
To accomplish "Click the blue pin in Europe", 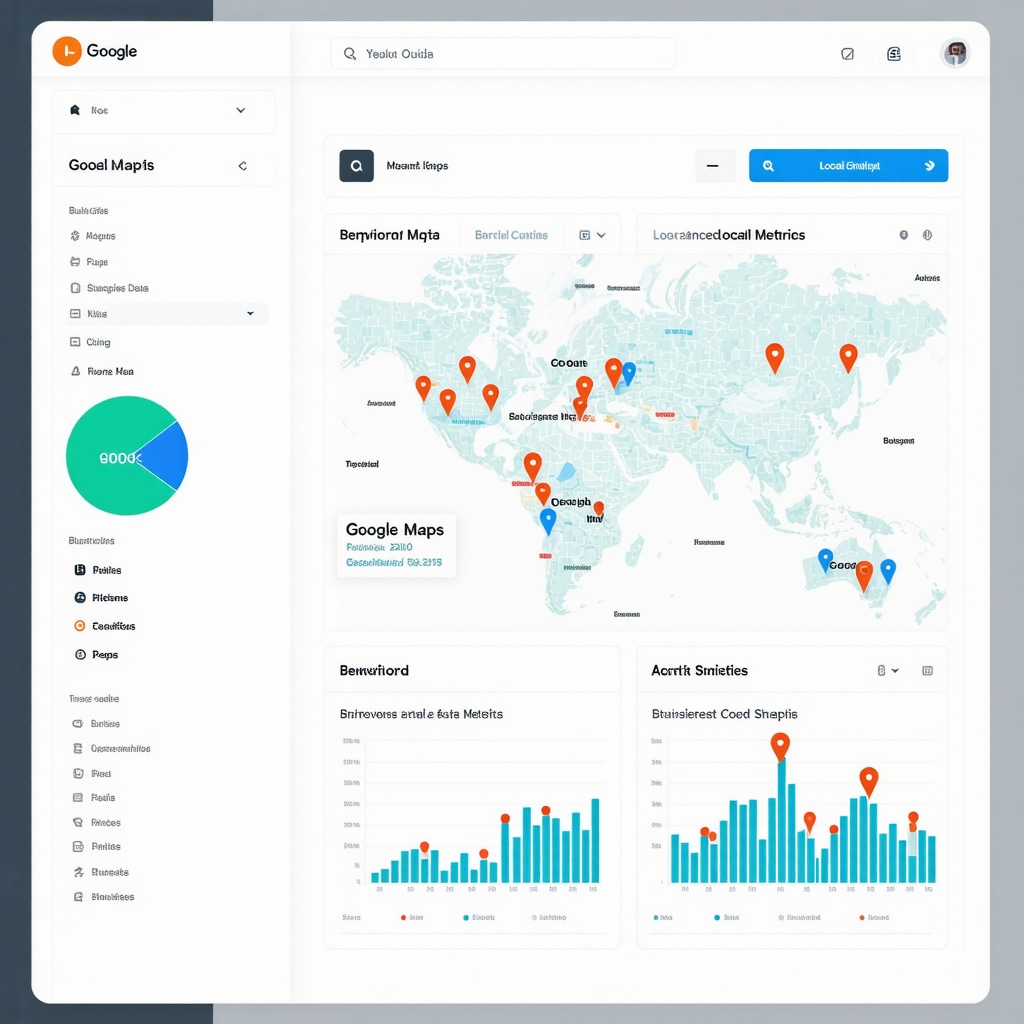I will click(629, 373).
